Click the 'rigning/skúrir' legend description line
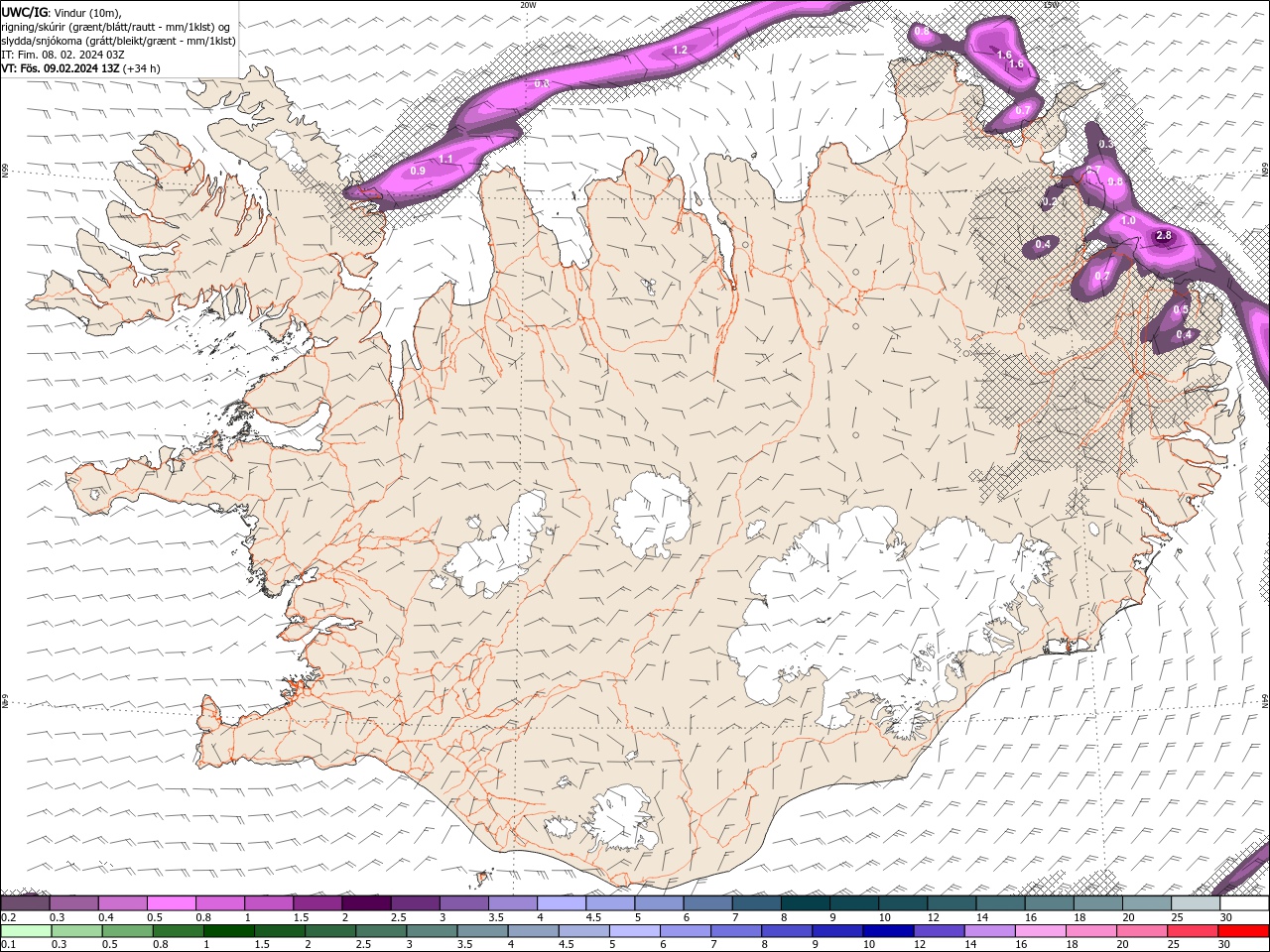Viewport: 1270px width, 952px height. 117,26
